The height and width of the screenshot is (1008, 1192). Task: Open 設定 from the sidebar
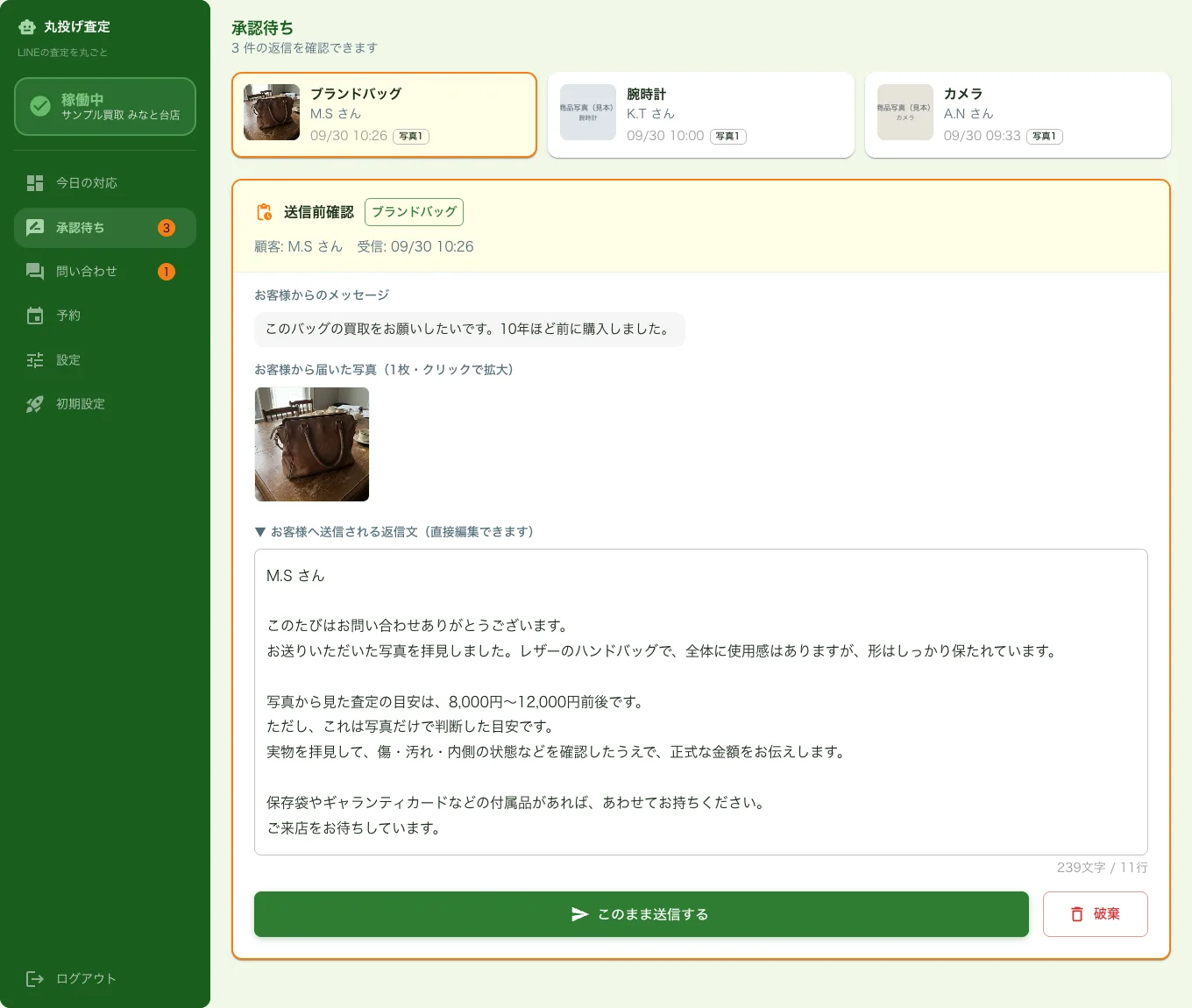tap(105, 360)
